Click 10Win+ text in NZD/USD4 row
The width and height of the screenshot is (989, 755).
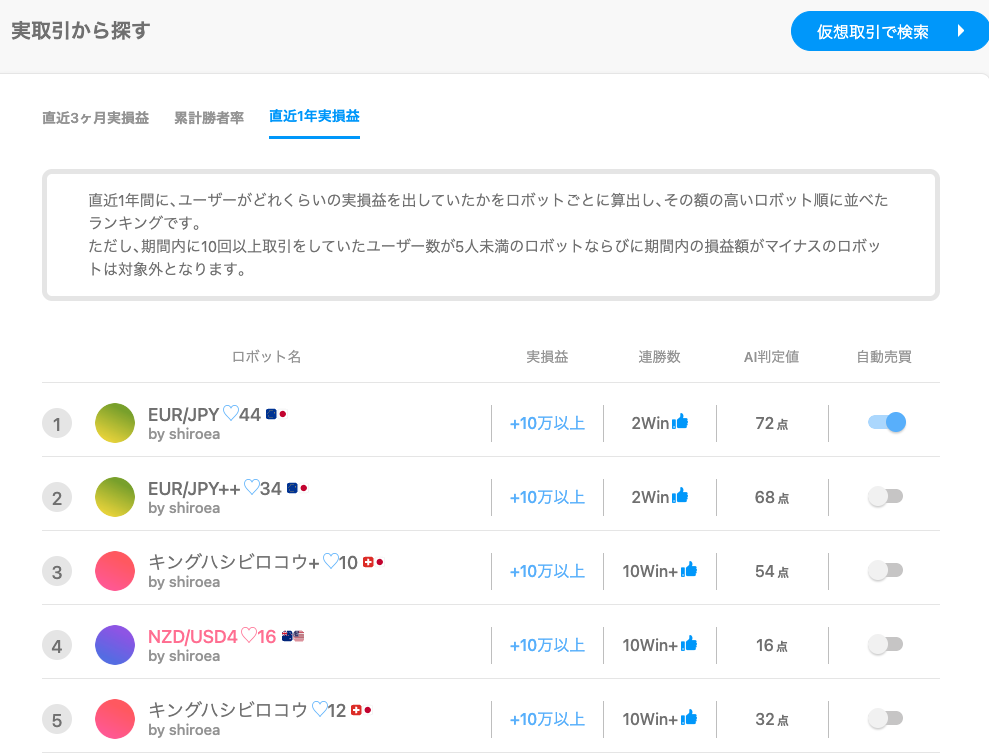[x=650, y=645]
